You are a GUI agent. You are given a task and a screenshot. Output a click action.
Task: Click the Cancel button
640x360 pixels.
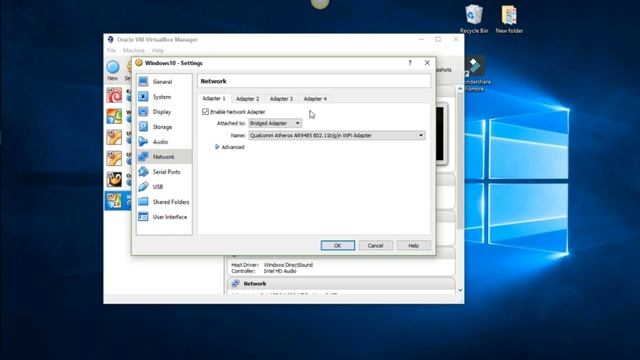376,245
